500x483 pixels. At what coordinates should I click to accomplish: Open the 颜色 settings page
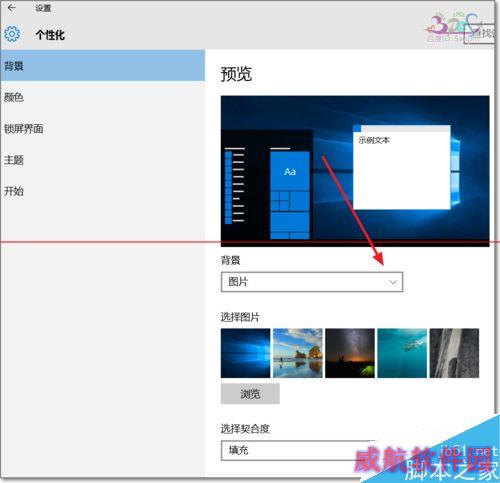point(102,97)
